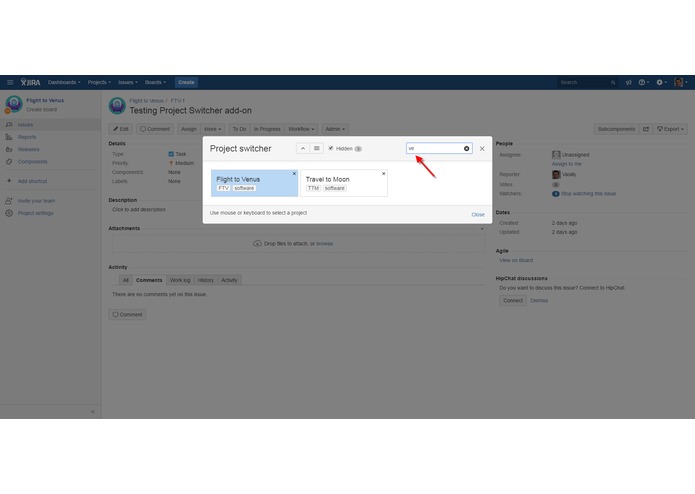Click Add shortcut in sidebar
695x494 pixels.
coord(32,181)
